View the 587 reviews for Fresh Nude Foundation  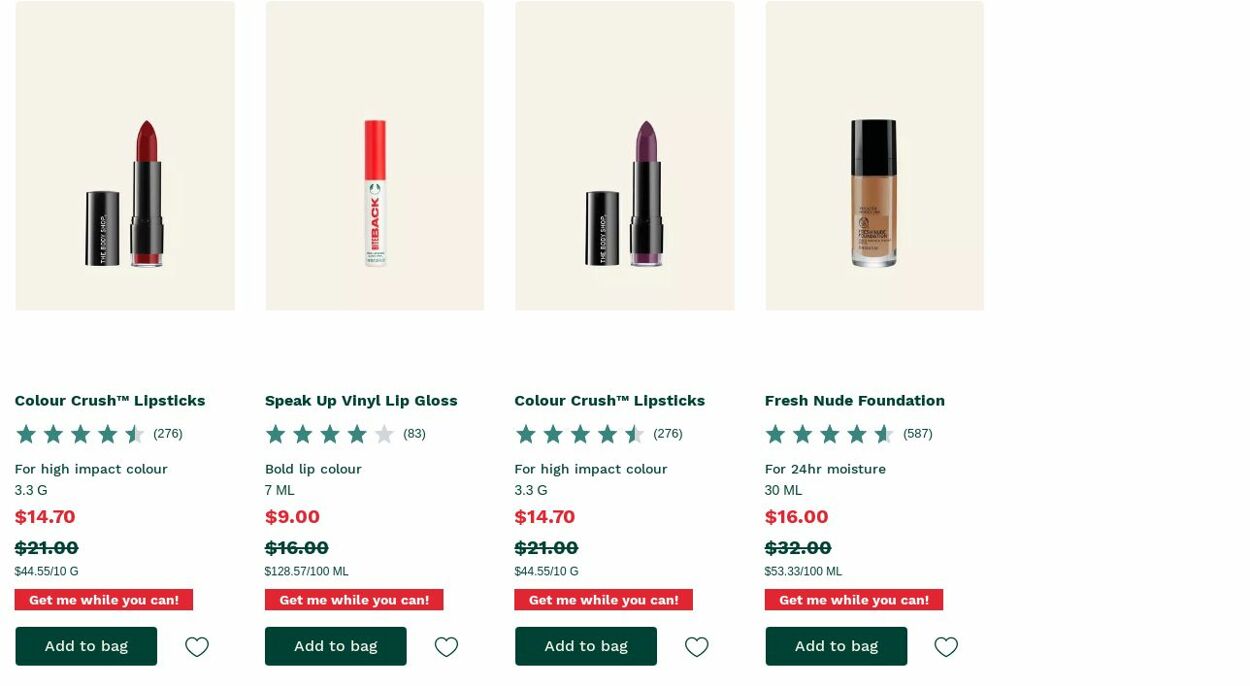point(918,433)
